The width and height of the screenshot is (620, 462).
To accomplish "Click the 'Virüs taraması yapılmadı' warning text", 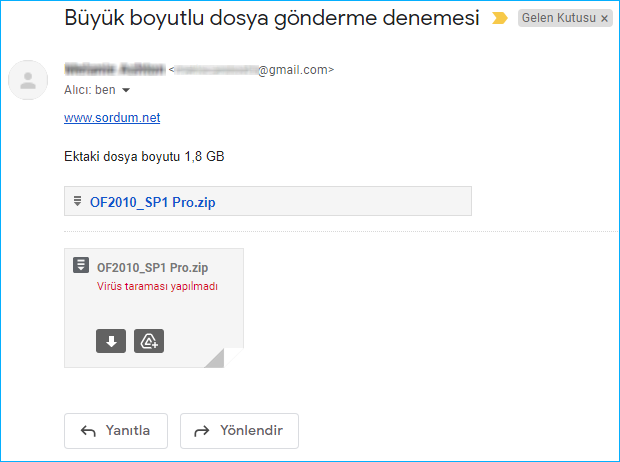I will tap(157, 286).
